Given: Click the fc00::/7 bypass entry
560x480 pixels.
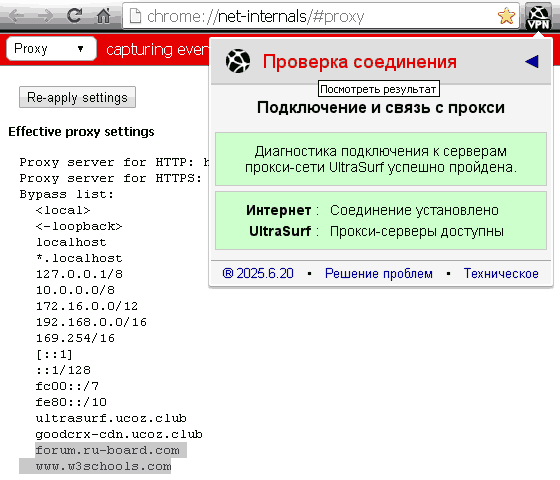Looking at the screenshot, I should [x=67, y=386].
